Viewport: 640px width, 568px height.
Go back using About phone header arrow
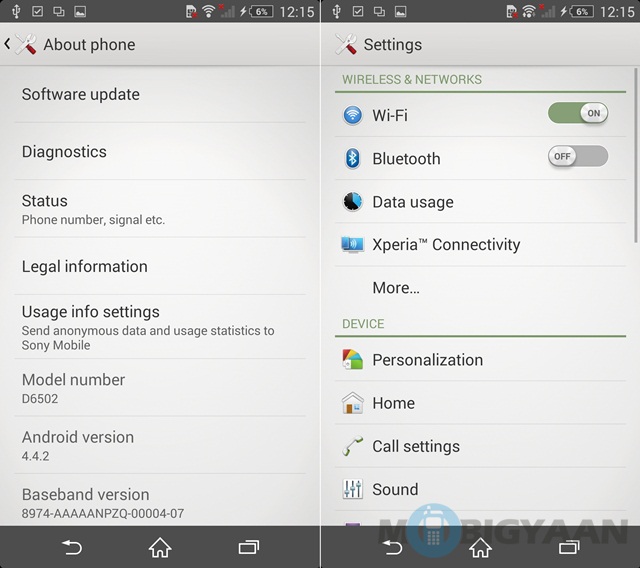tap(7, 44)
